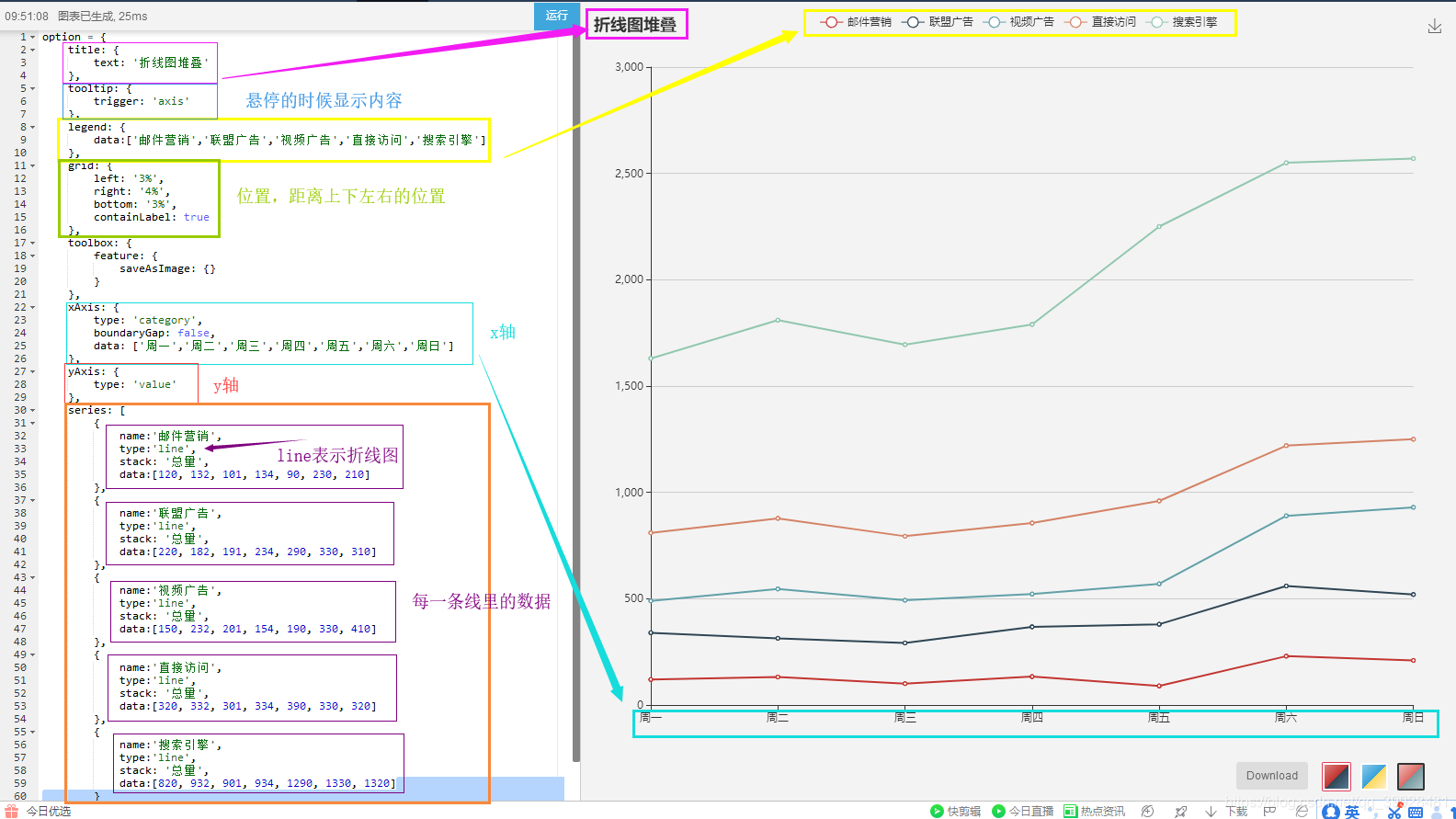Collapse the yAxis block at line 27
Image resolution: width=1456 pixels, height=819 pixels.
pos(33,372)
